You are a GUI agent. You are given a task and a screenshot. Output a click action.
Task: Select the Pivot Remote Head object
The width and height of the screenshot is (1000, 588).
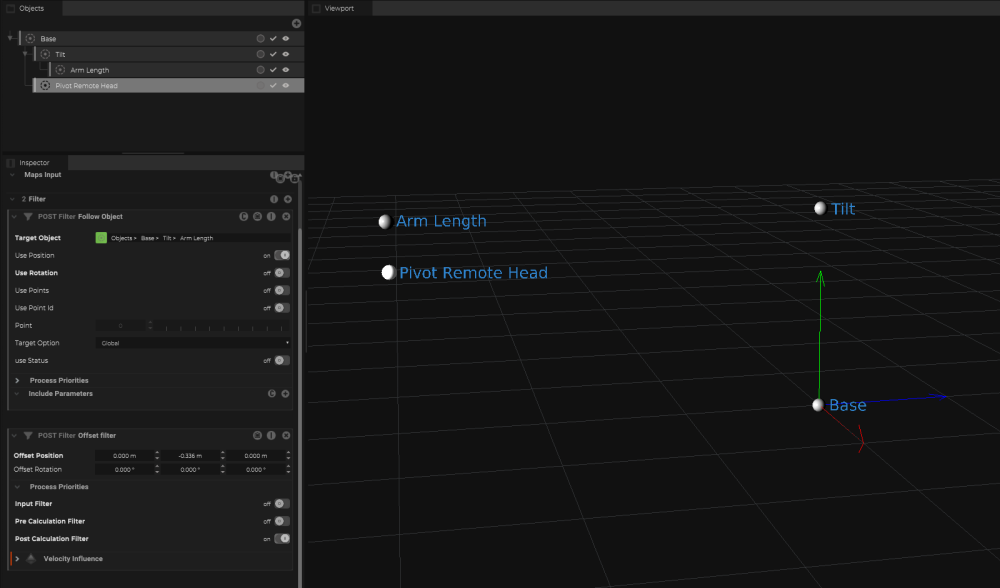86,86
